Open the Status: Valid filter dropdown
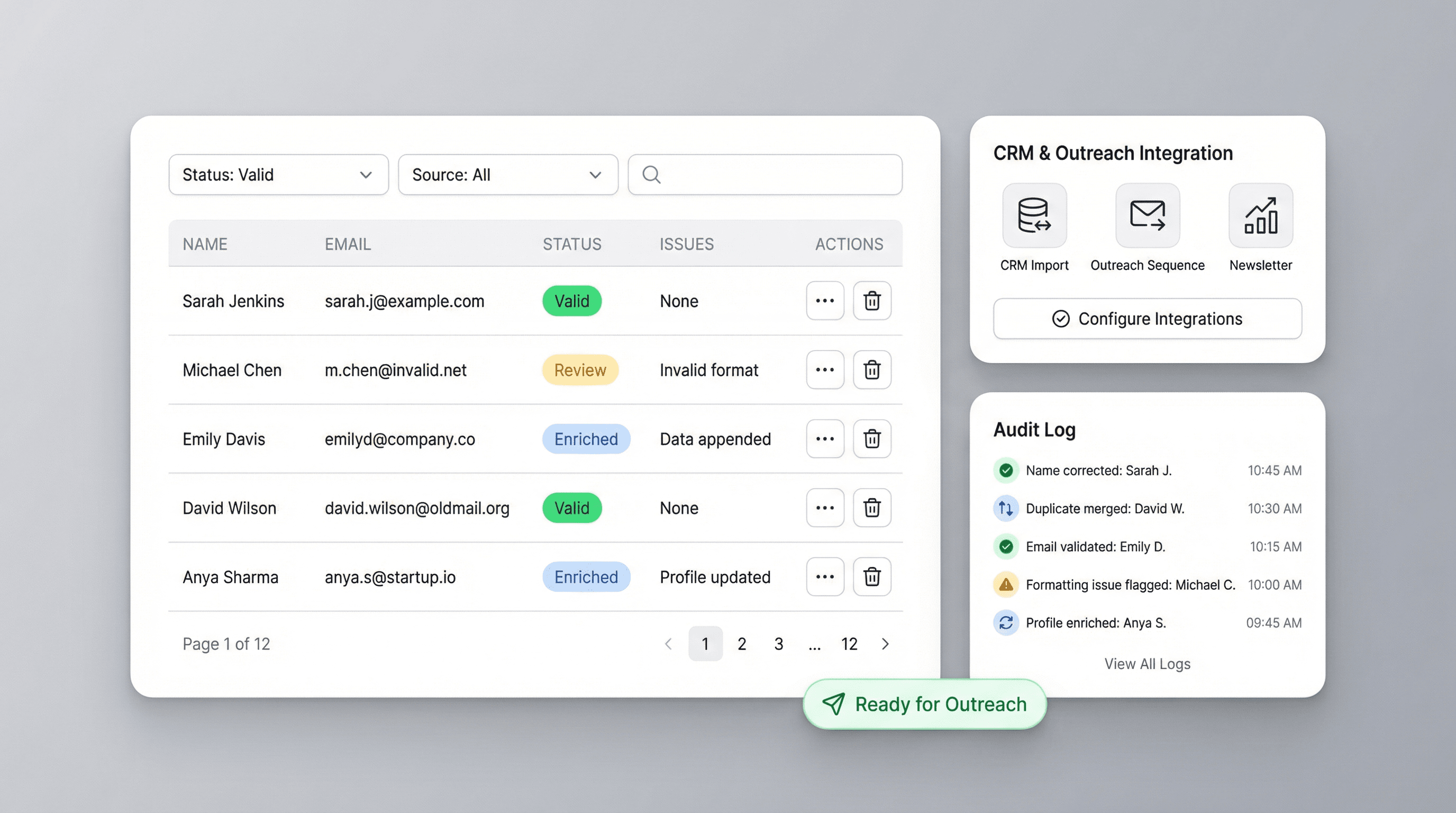This screenshot has width=1456, height=813. (x=278, y=175)
